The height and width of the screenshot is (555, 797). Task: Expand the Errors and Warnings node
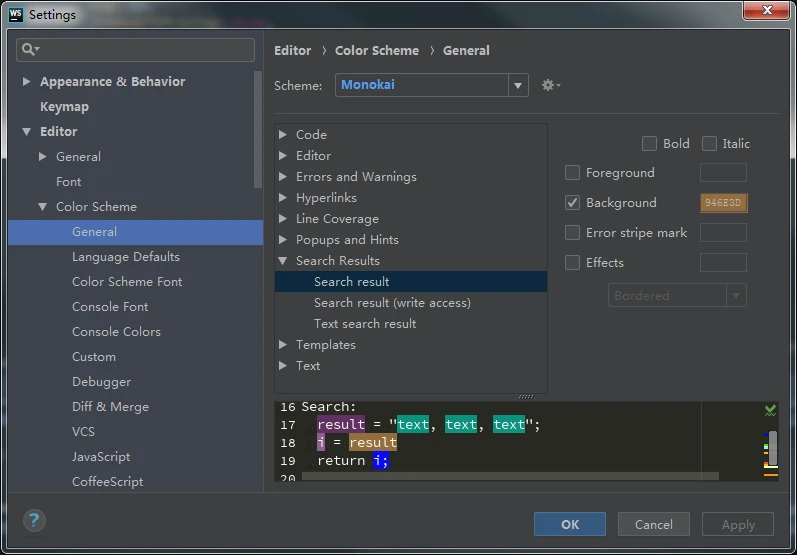click(x=283, y=177)
